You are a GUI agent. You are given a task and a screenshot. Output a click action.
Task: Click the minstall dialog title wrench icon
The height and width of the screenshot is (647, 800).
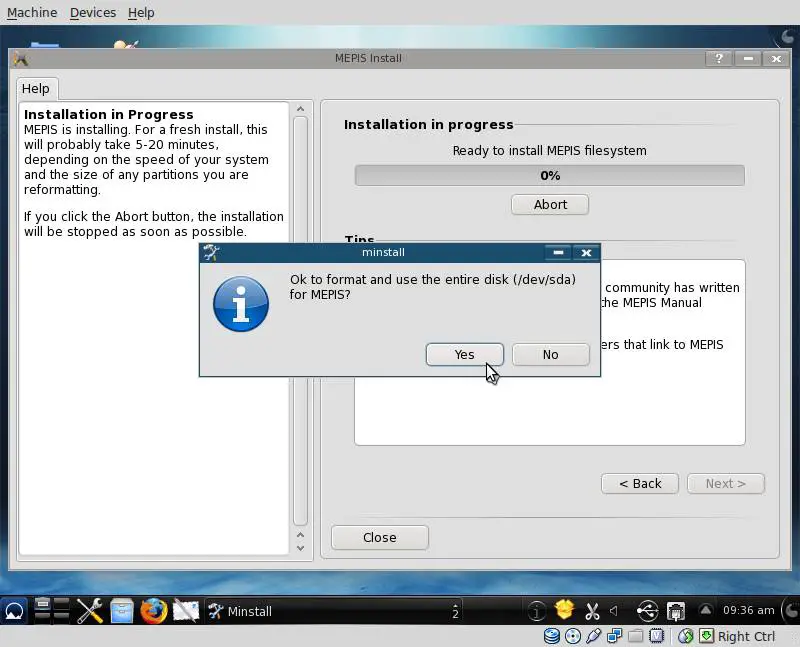(211, 252)
